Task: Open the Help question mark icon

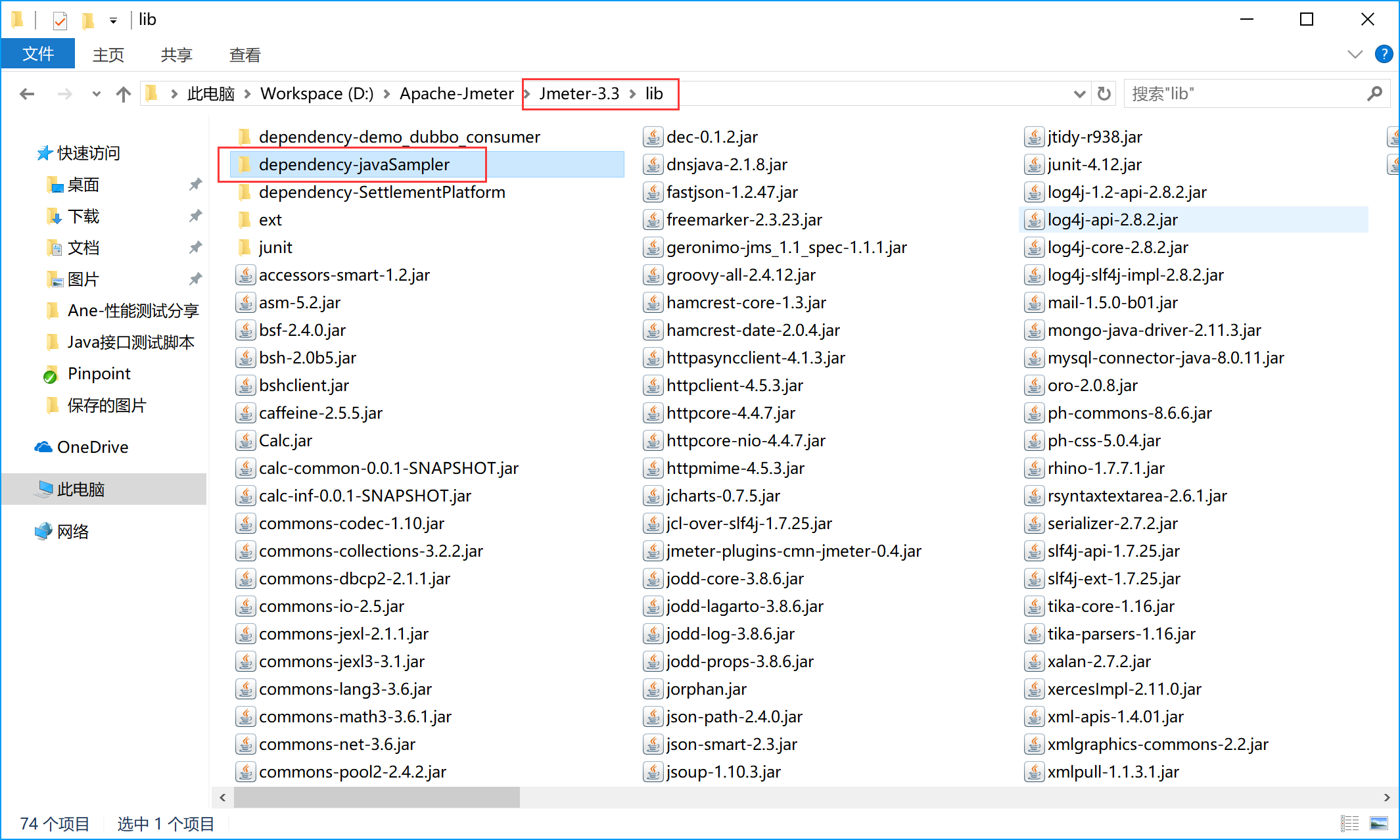Action: click(1384, 54)
